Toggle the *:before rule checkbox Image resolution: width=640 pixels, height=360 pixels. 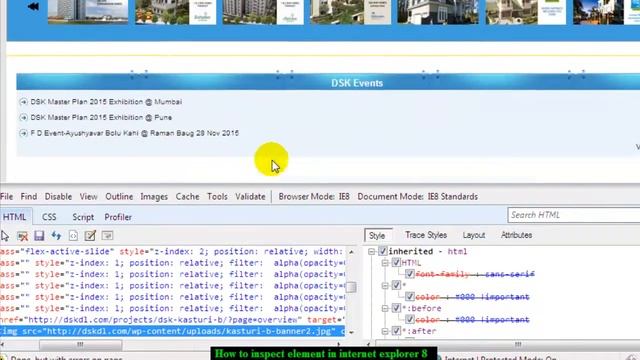click(x=396, y=308)
